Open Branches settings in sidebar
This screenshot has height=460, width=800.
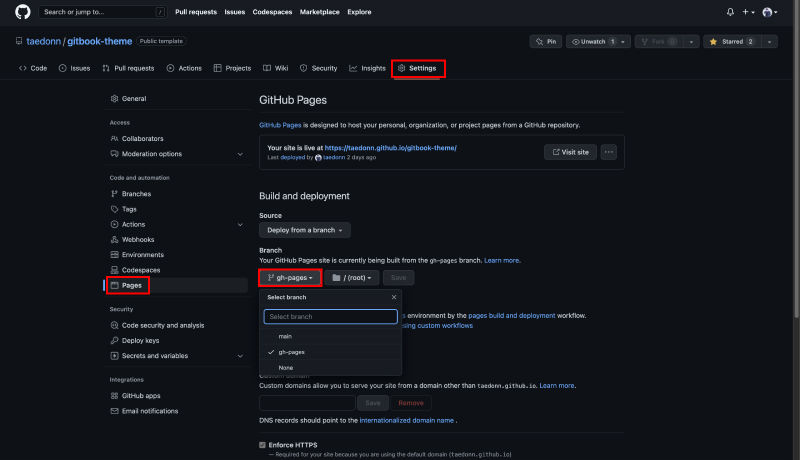(x=176, y=194)
